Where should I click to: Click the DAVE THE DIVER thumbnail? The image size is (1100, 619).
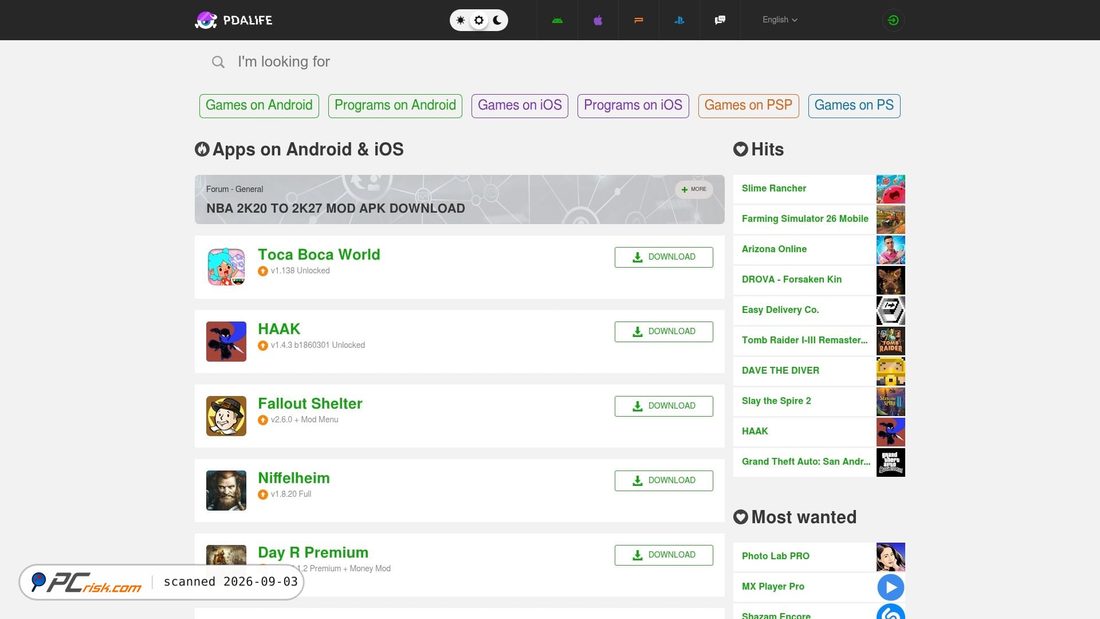[890, 371]
